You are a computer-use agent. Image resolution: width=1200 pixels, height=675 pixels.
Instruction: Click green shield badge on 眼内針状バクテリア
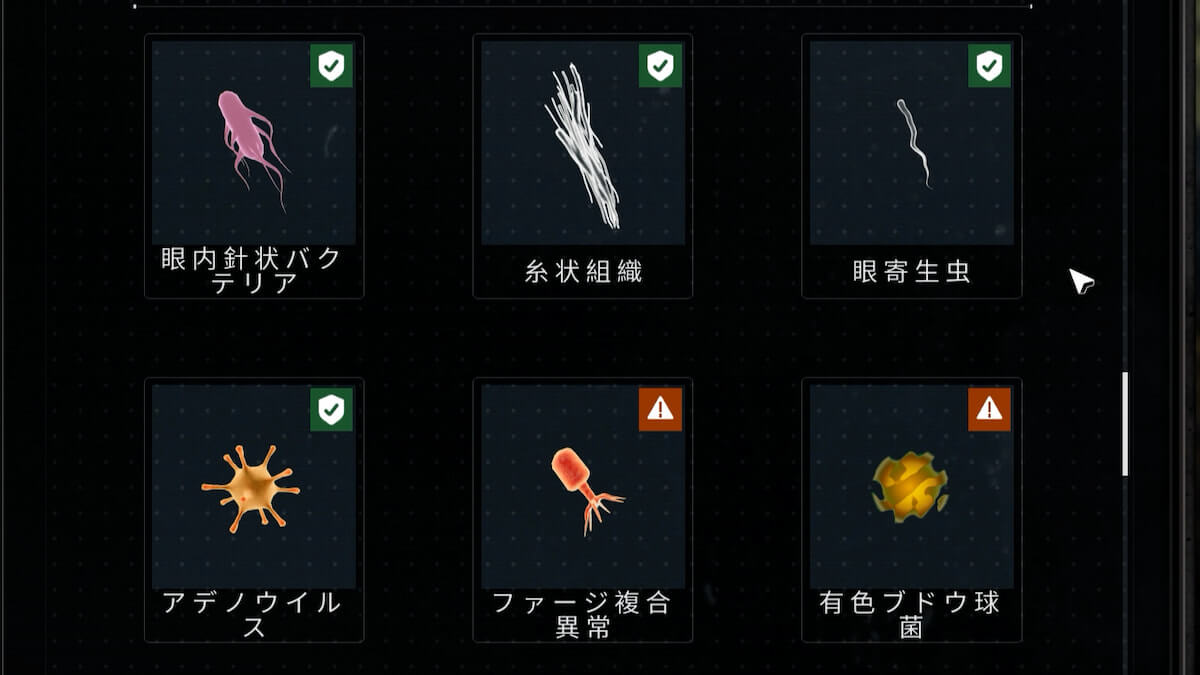(x=331, y=66)
